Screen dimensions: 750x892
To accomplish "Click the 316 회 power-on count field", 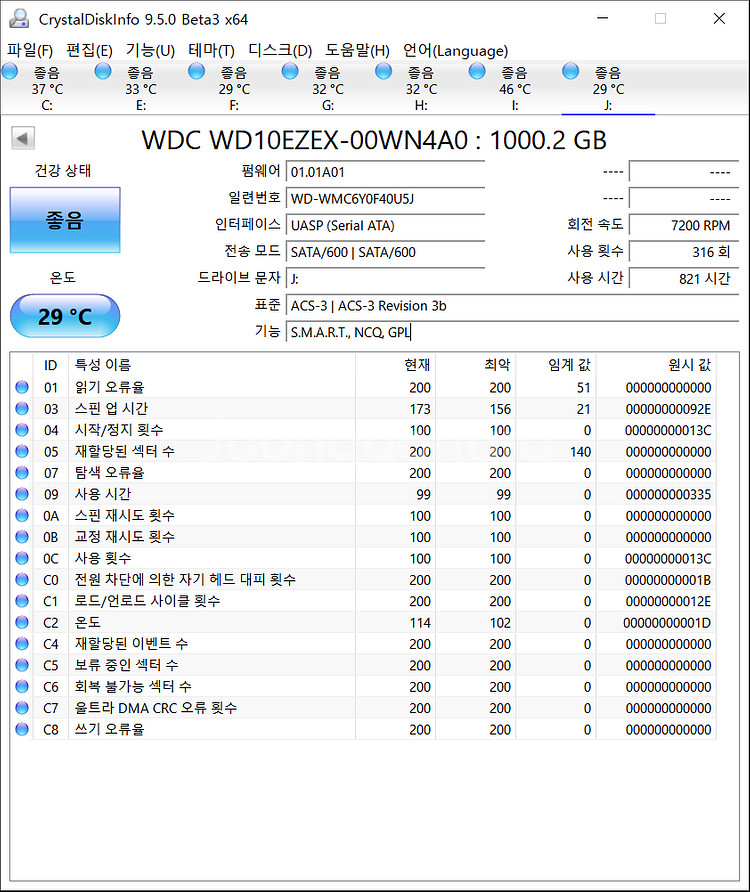I will 684,253.
